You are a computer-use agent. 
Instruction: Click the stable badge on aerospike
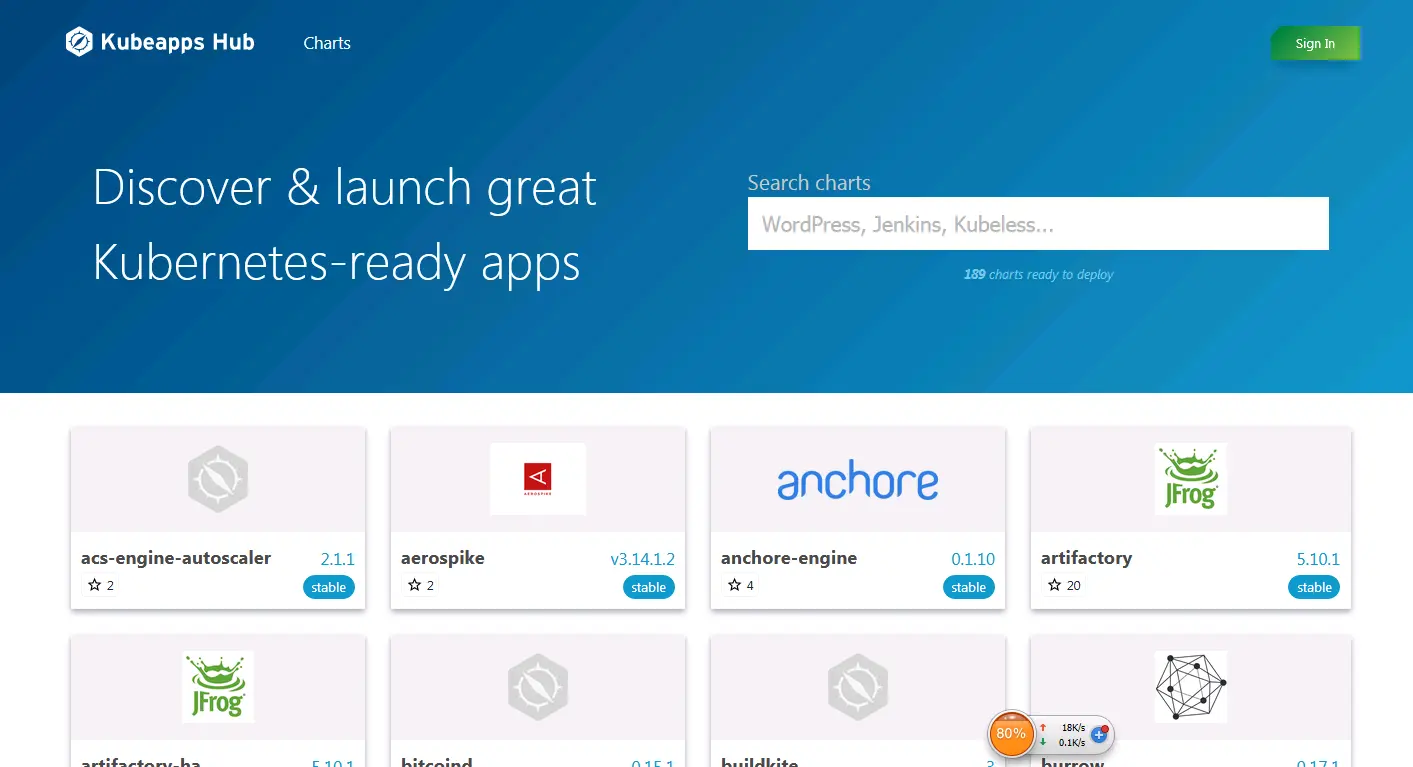[x=649, y=587]
